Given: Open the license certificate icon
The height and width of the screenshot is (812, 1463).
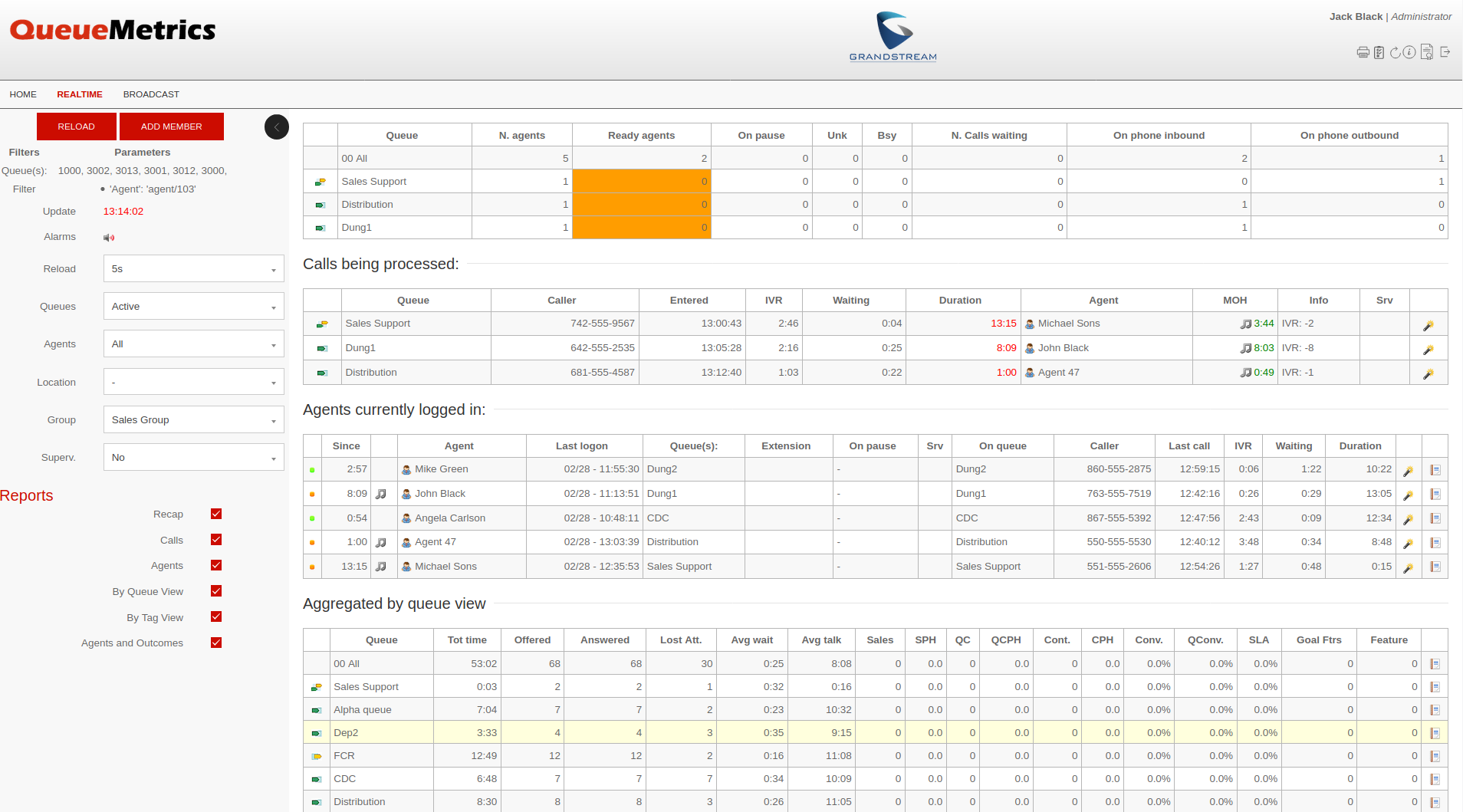Looking at the screenshot, I should 1427,52.
